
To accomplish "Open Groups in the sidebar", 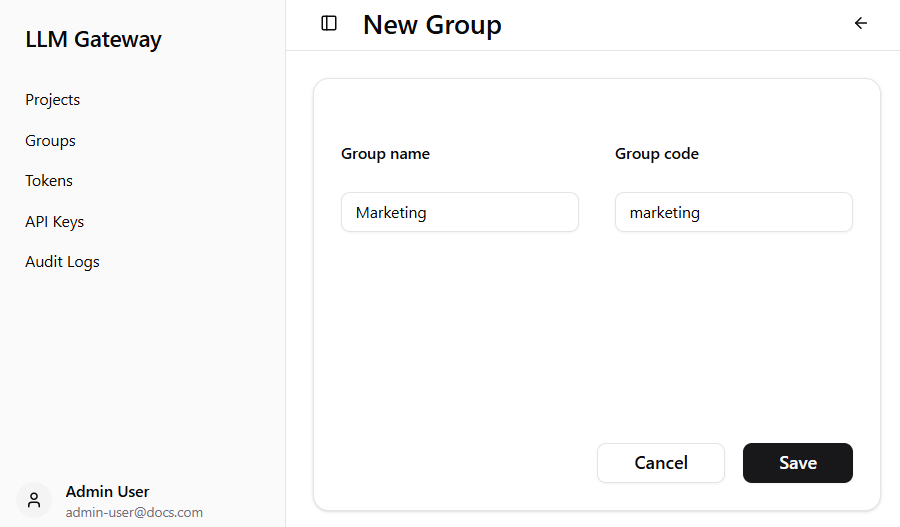I will [50, 141].
